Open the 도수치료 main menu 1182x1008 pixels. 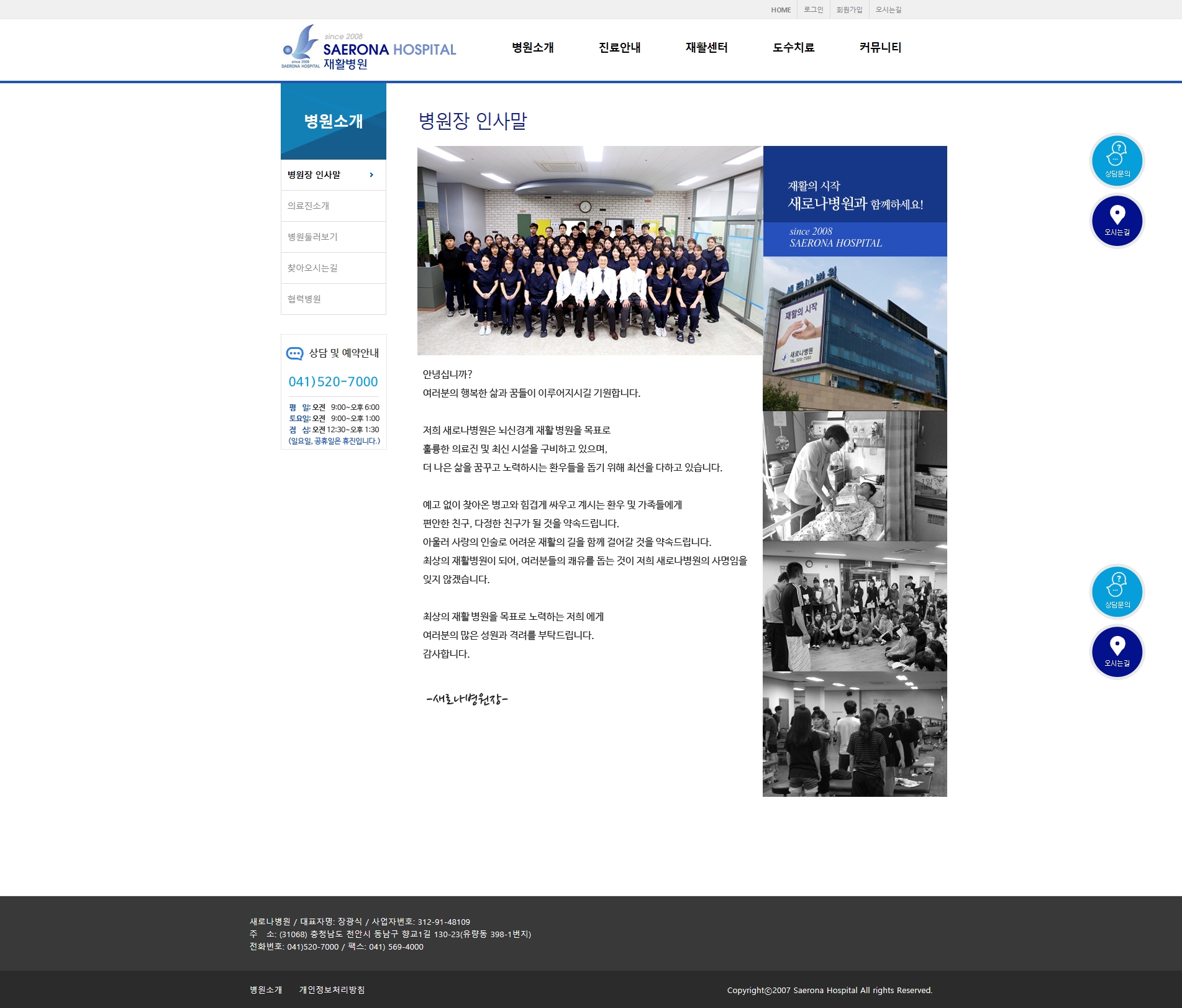(794, 48)
